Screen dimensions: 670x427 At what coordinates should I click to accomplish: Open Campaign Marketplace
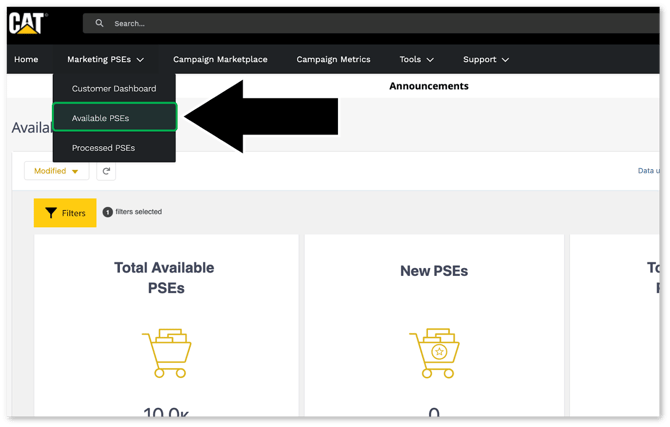[x=220, y=59]
